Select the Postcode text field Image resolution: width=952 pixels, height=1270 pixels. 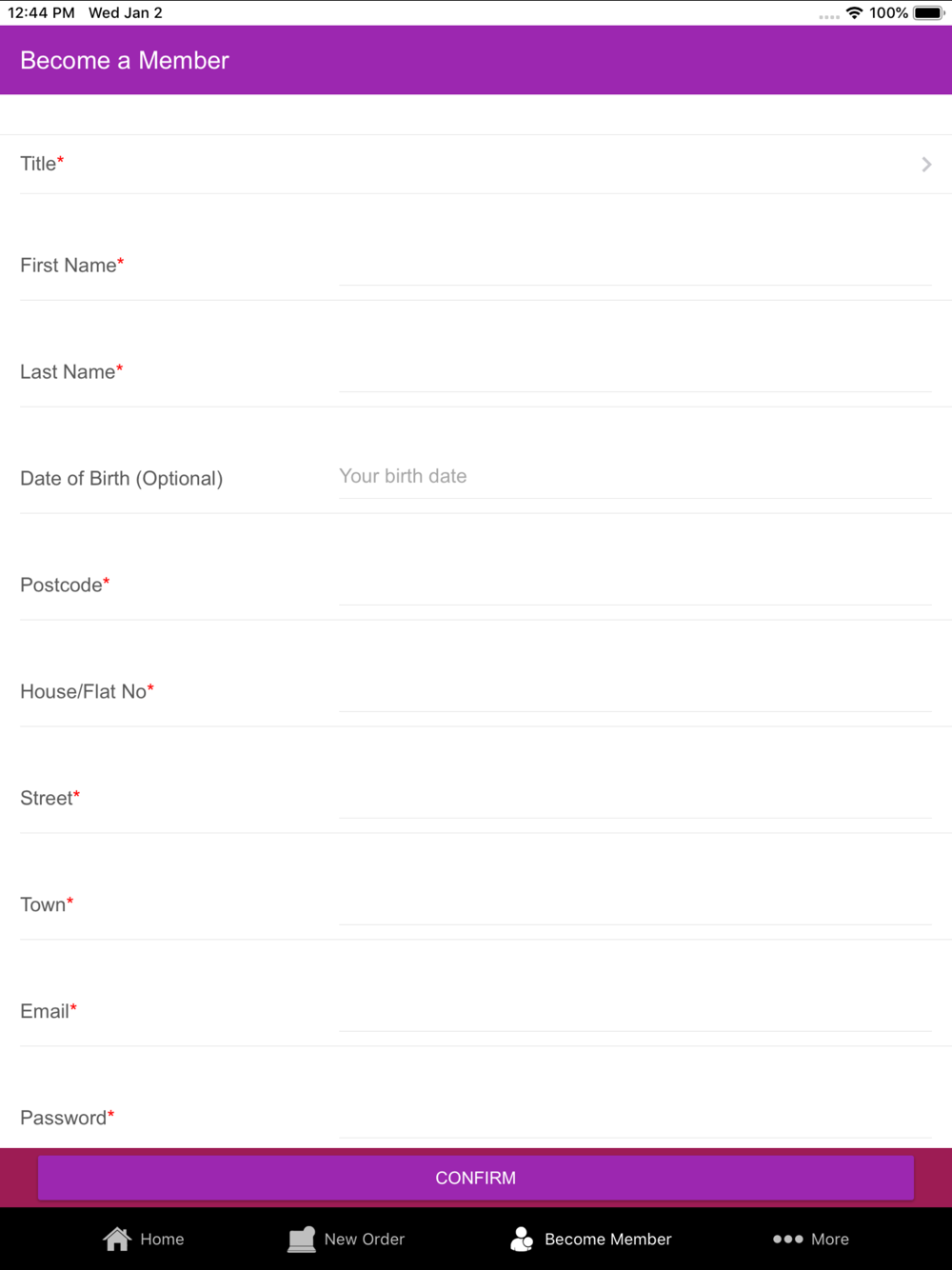pyautogui.click(x=635, y=585)
